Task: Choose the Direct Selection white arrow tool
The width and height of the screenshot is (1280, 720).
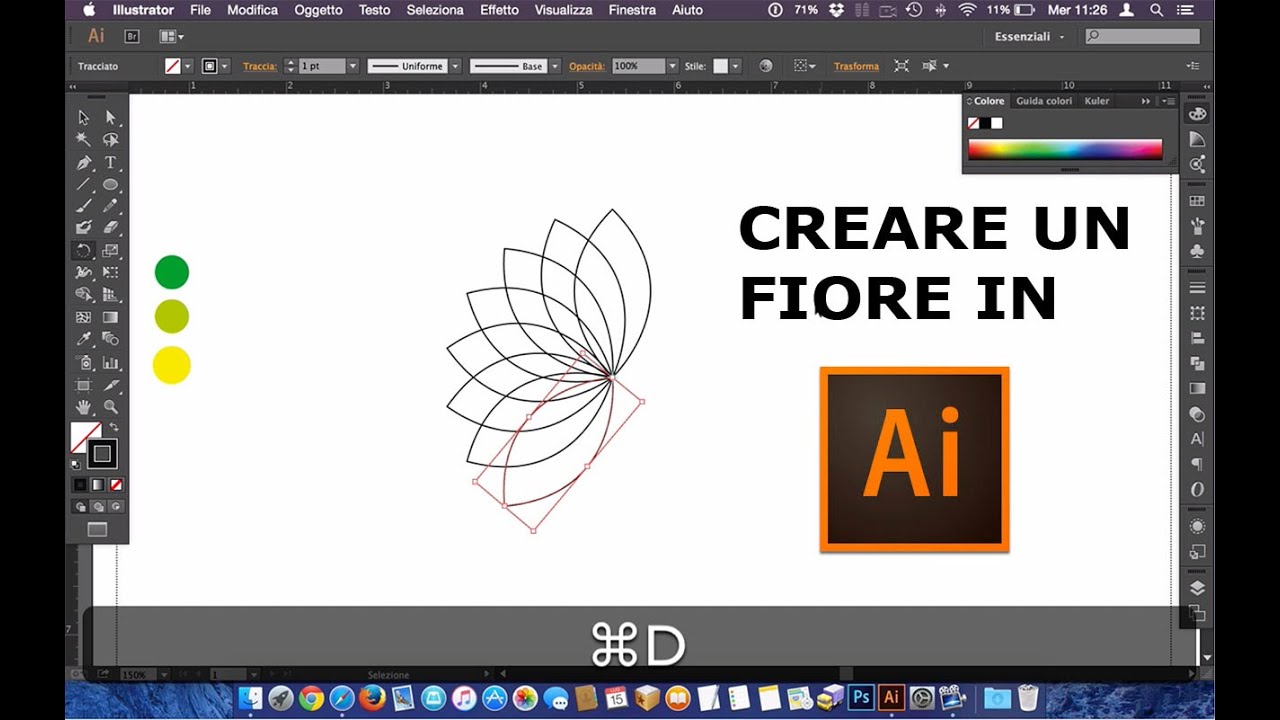Action: [x=110, y=117]
